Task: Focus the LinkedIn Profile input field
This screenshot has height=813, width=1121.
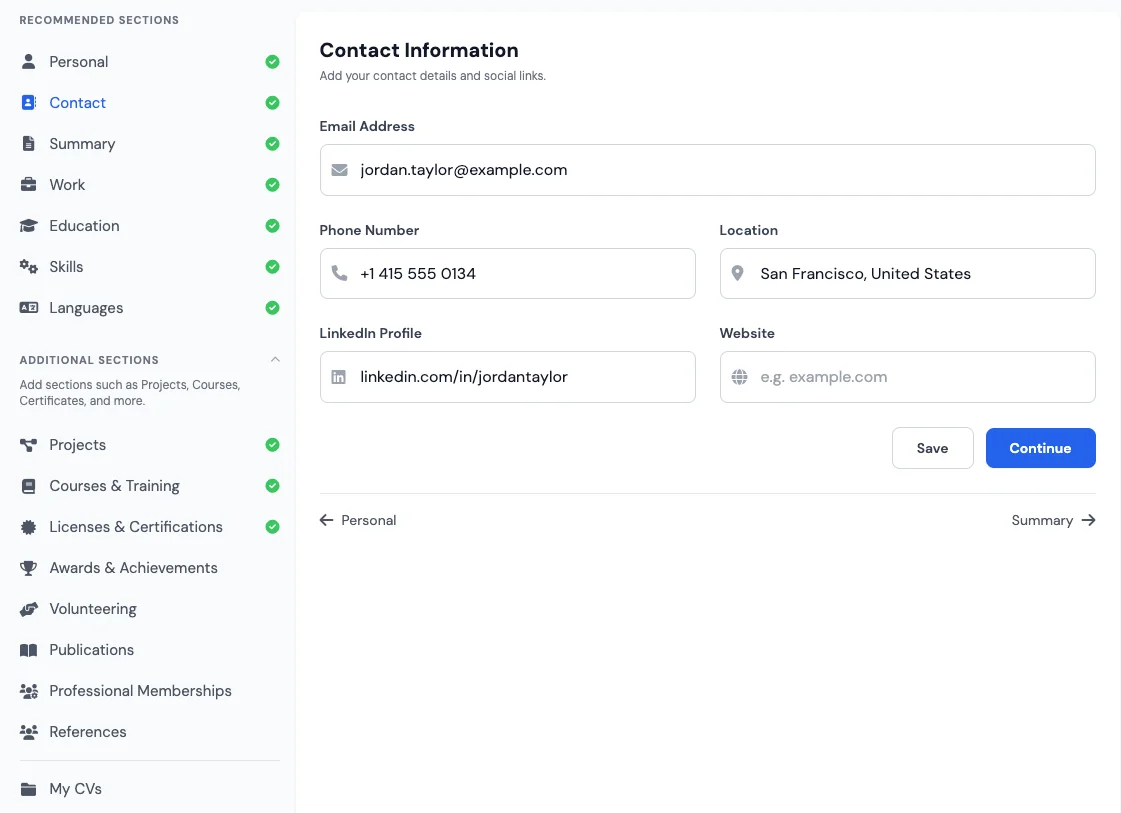Action: tap(508, 377)
